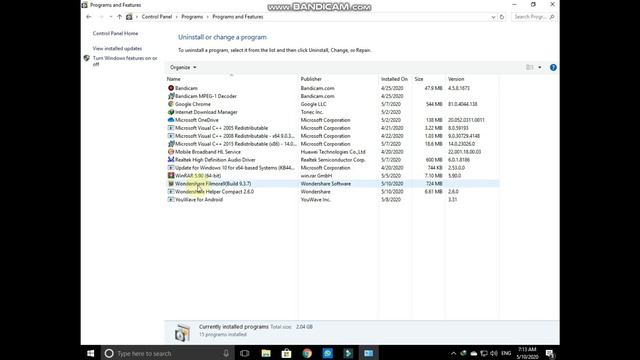Open the Organize dropdown menu
The width and height of the screenshot is (640, 360).
click(x=183, y=67)
